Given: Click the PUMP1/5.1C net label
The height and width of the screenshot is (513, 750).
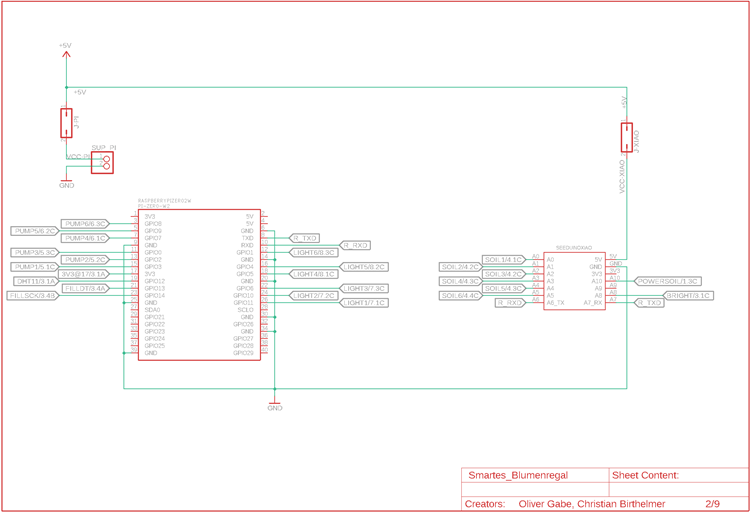Looking at the screenshot, I should click(x=35, y=267).
